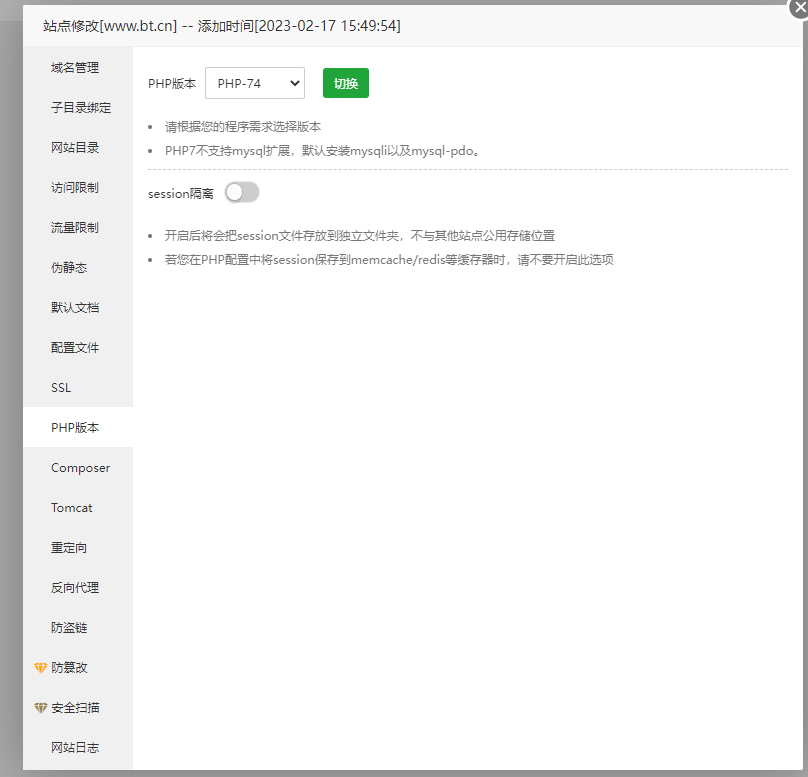Open the 域名管理 tab
Screen dimensions: 808x777
tap(75, 68)
